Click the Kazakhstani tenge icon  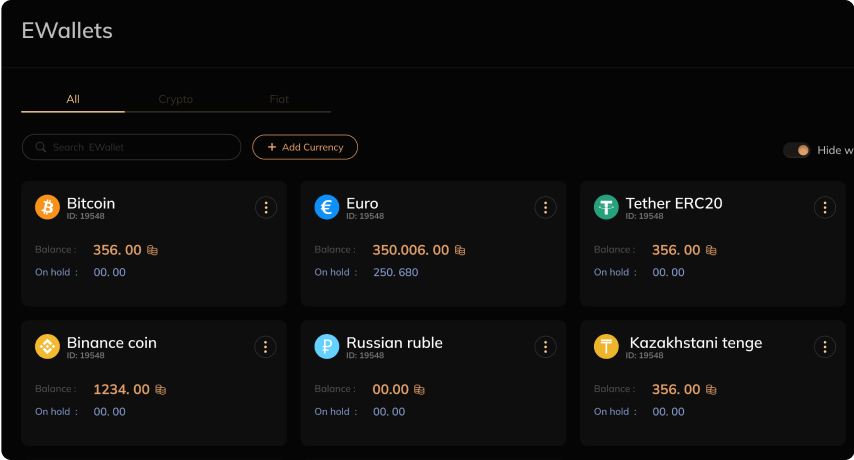click(606, 347)
